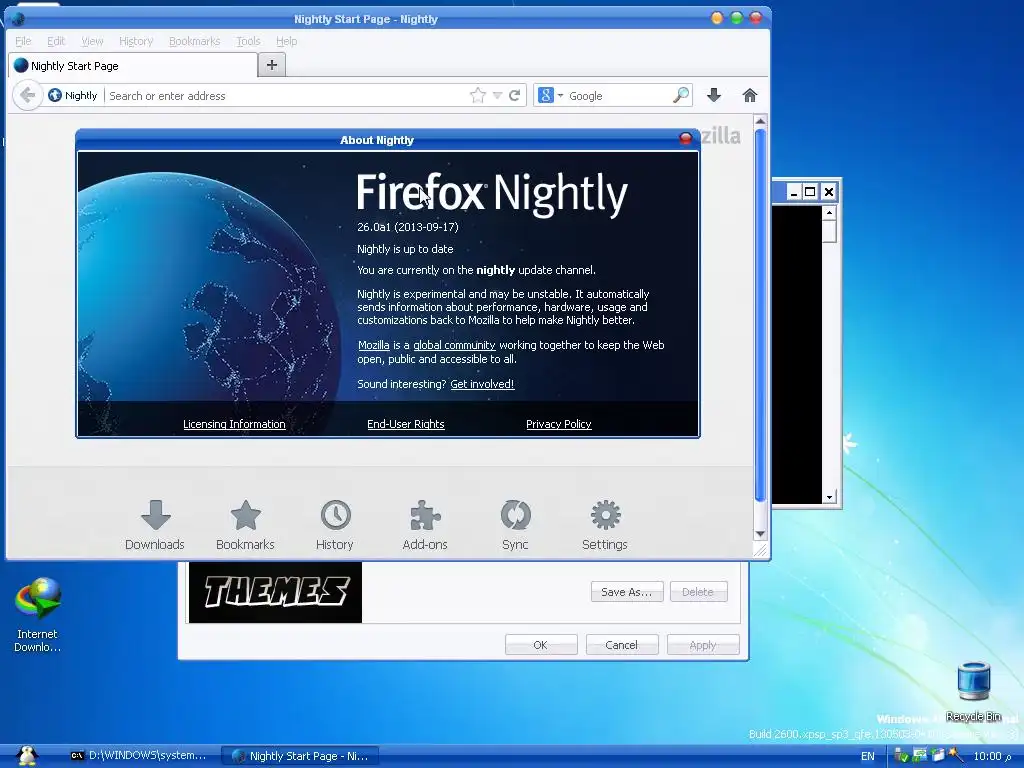Click Cancel in themes dialog
1024x768 pixels.
[x=622, y=645]
